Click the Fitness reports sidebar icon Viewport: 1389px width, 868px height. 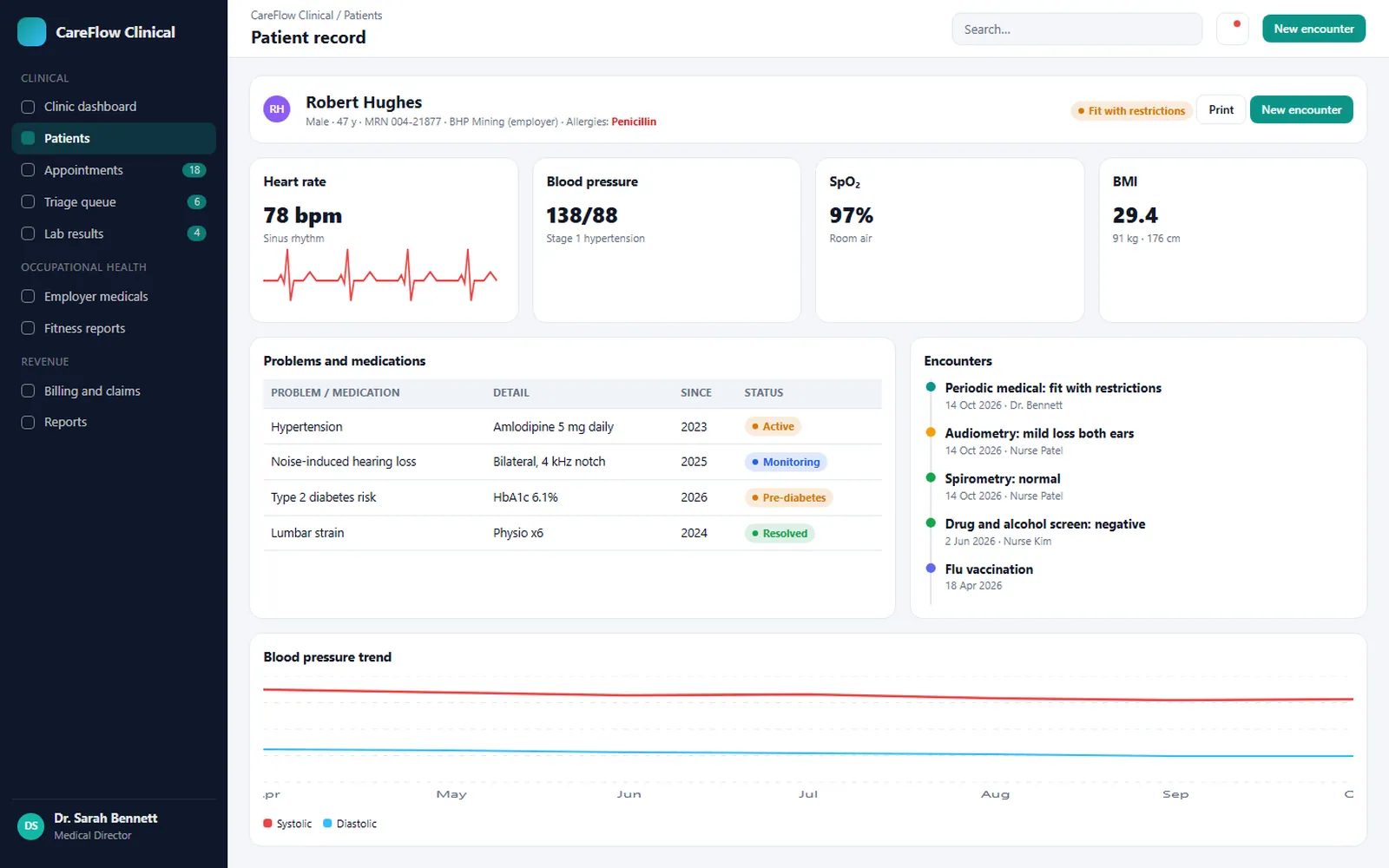pyautogui.click(x=28, y=328)
